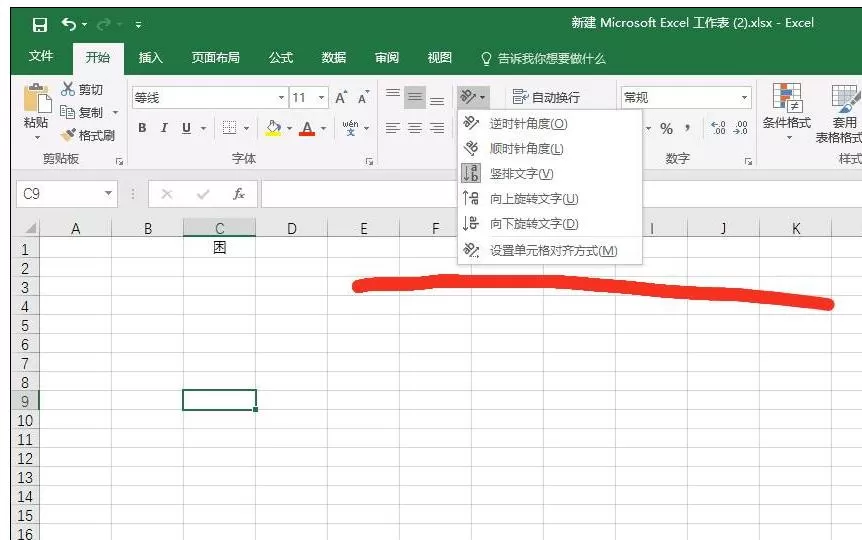Switch to the 页面布局 tab
The width and height of the screenshot is (862, 540).
216,57
